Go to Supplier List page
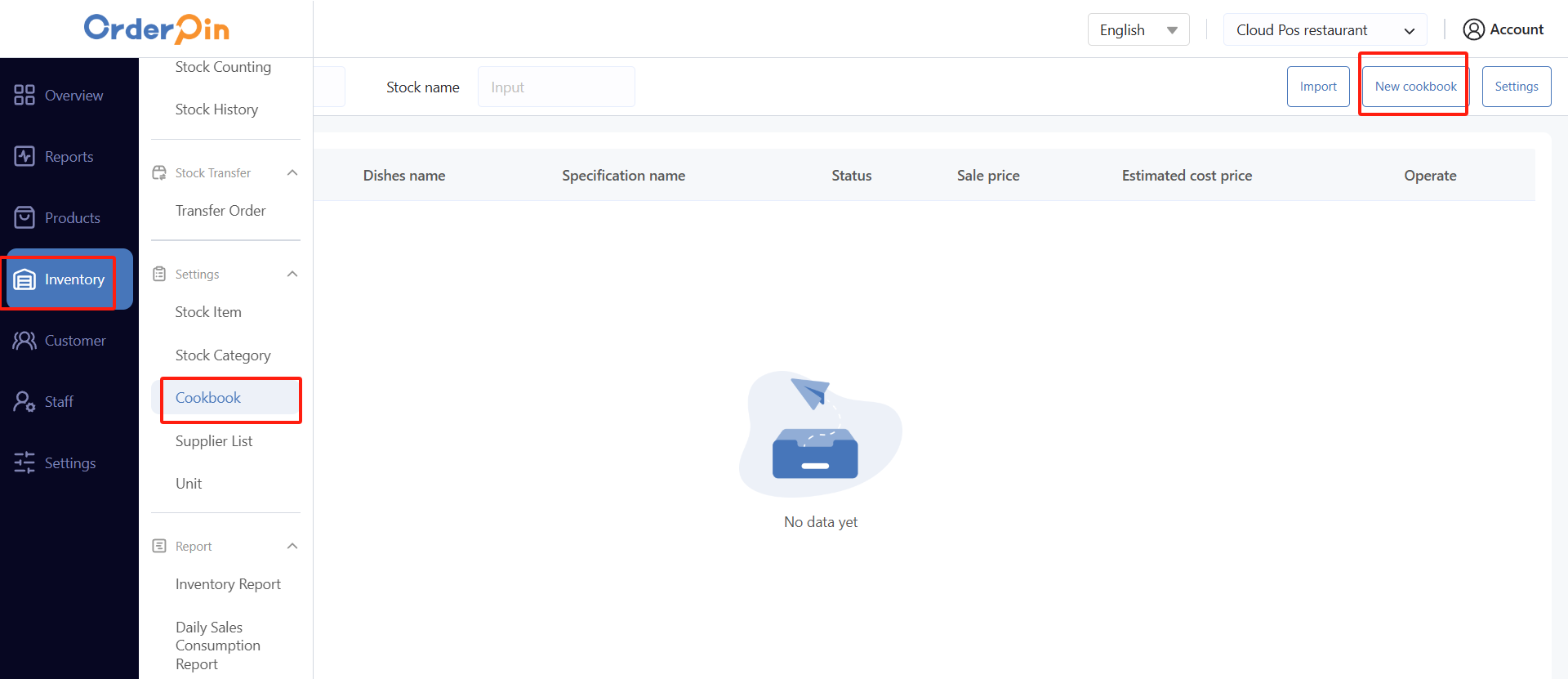Image resolution: width=1568 pixels, height=679 pixels. pos(214,441)
